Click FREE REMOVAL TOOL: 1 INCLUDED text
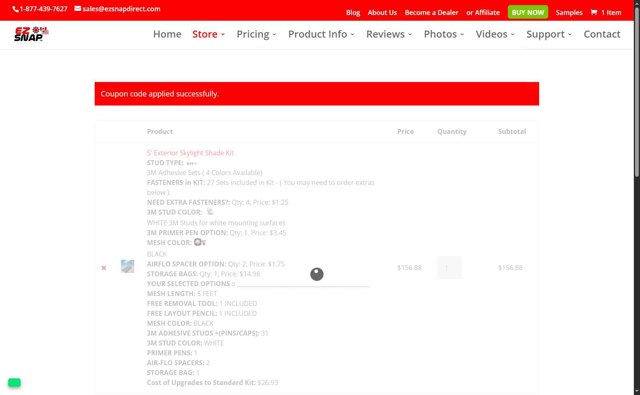The width and height of the screenshot is (640, 395). tap(202, 304)
